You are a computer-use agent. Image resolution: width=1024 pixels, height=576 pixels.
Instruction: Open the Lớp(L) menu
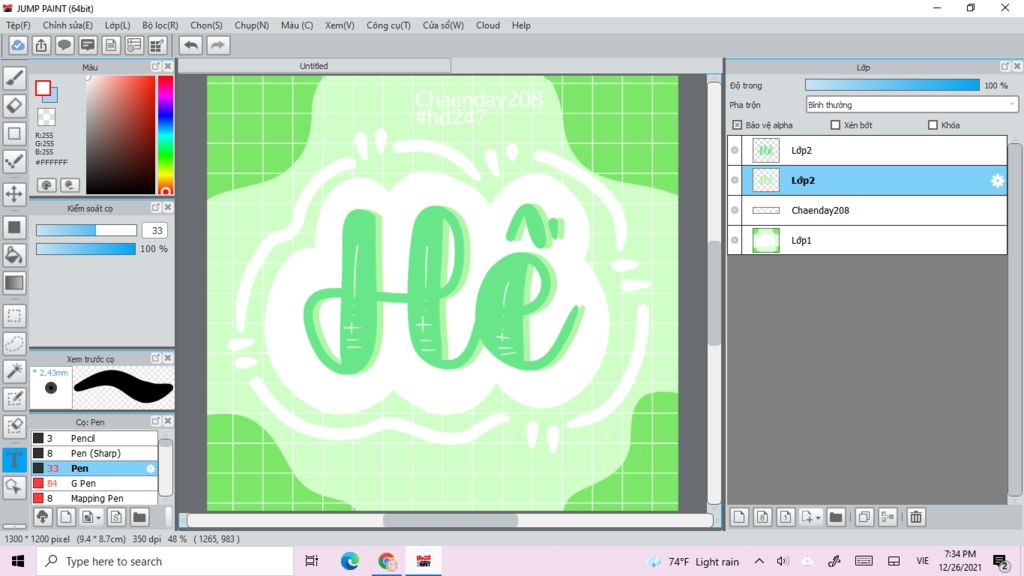coord(118,25)
